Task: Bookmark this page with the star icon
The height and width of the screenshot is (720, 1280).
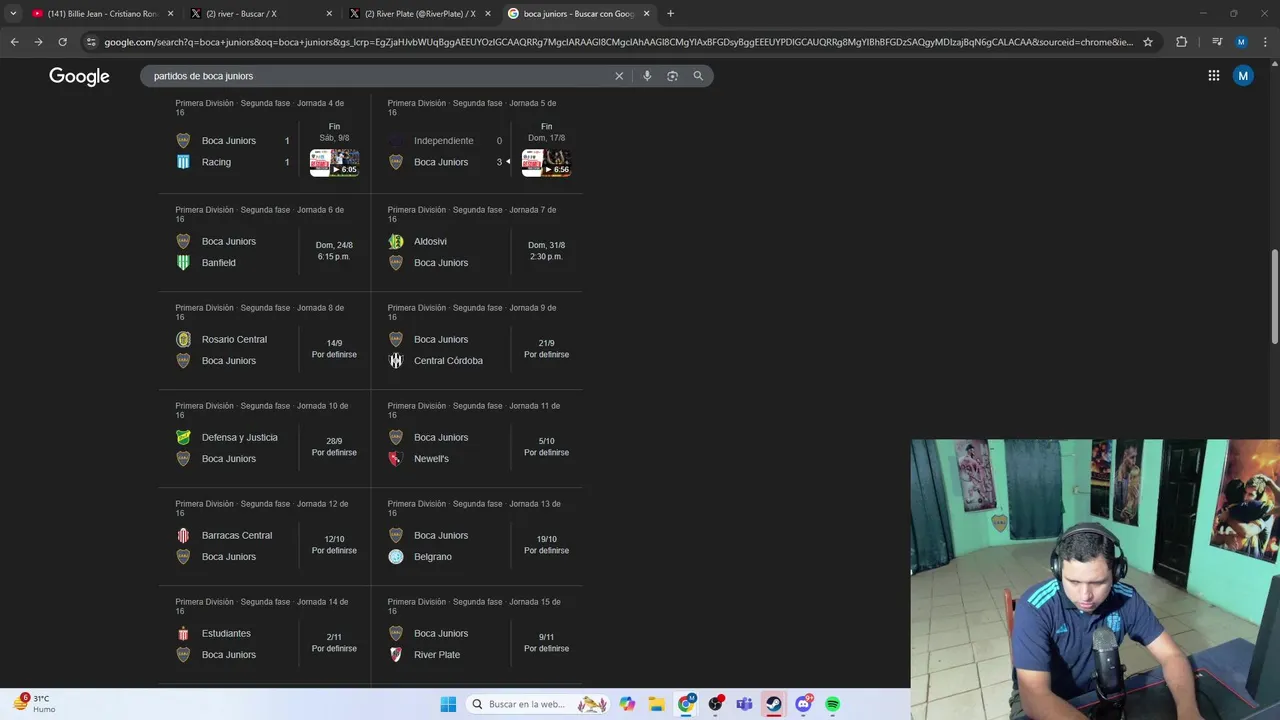Action: 1148,42
